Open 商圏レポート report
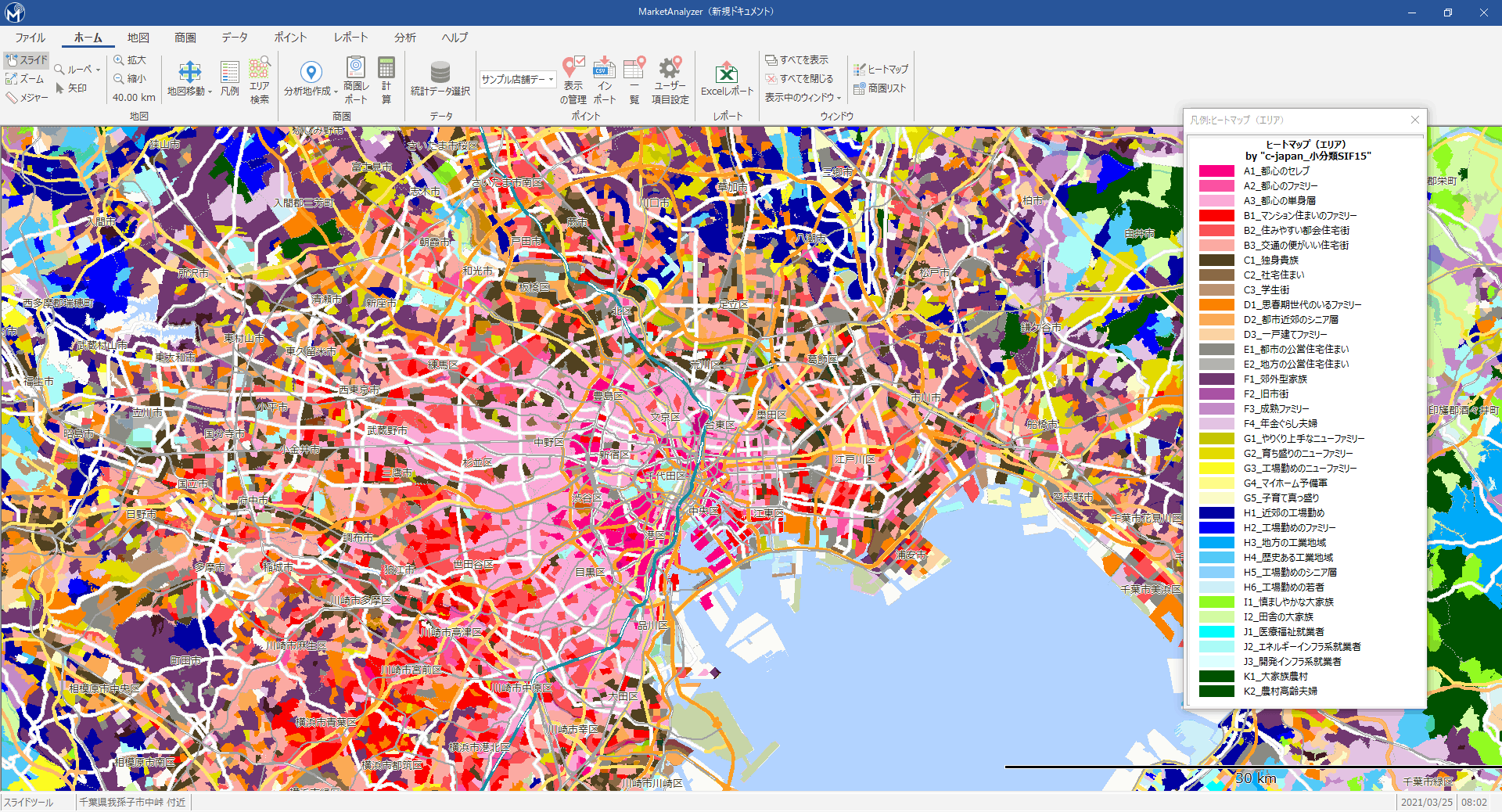The height and width of the screenshot is (812, 1502). pyautogui.click(x=356, y=79)
